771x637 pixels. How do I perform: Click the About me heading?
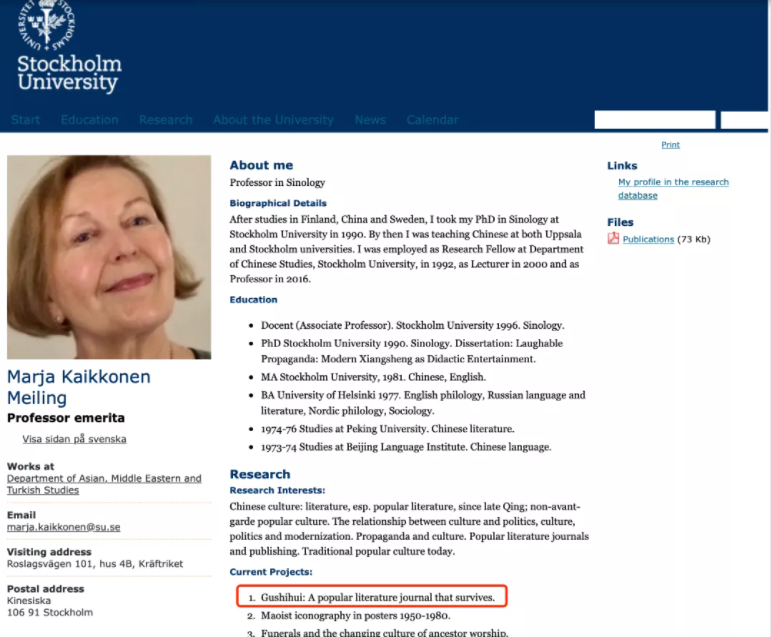coord(261,165)
